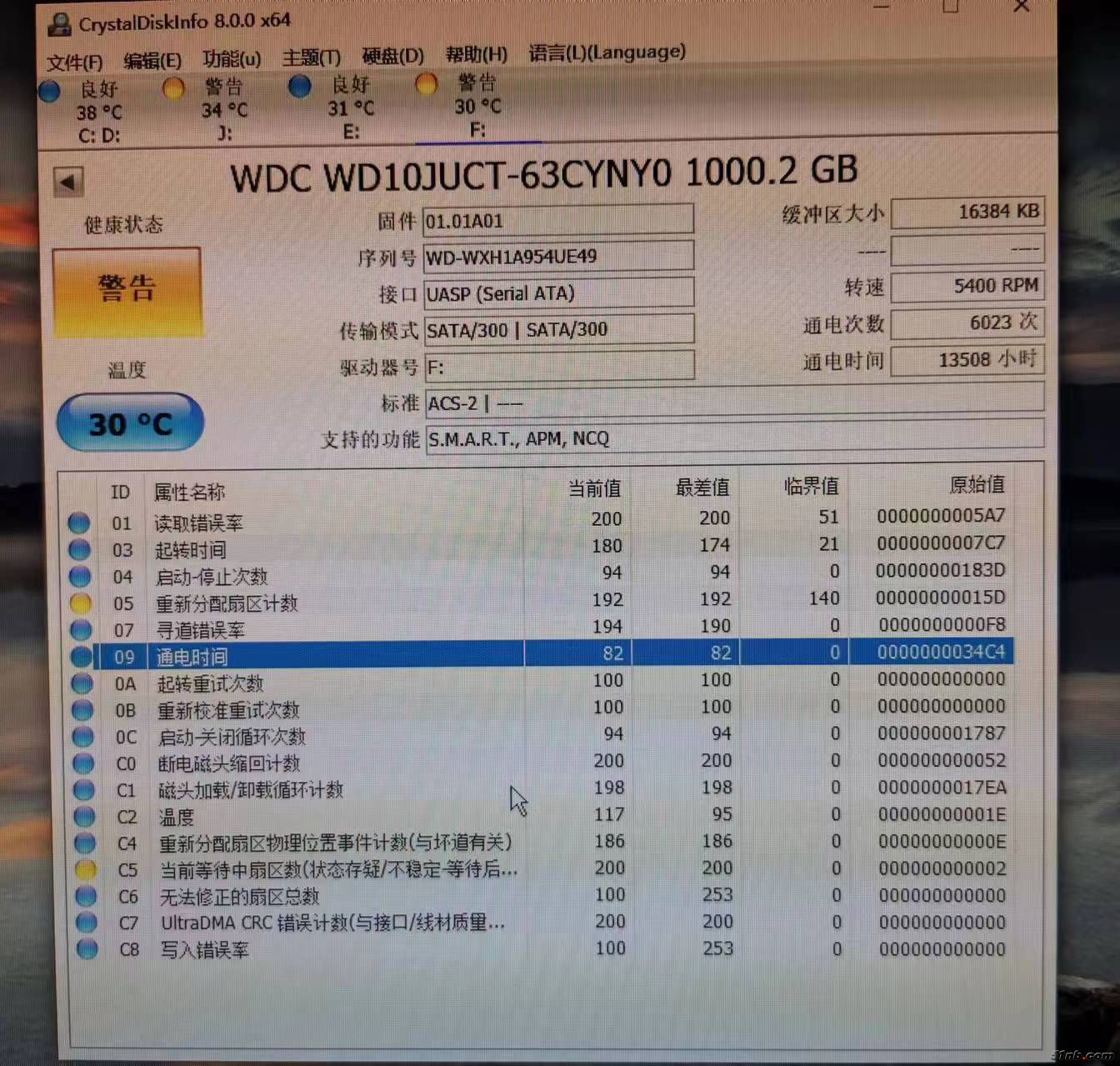Click the drive letter field F:
The width and height of the screenshot is (1120, 1066).
point(559,366)
